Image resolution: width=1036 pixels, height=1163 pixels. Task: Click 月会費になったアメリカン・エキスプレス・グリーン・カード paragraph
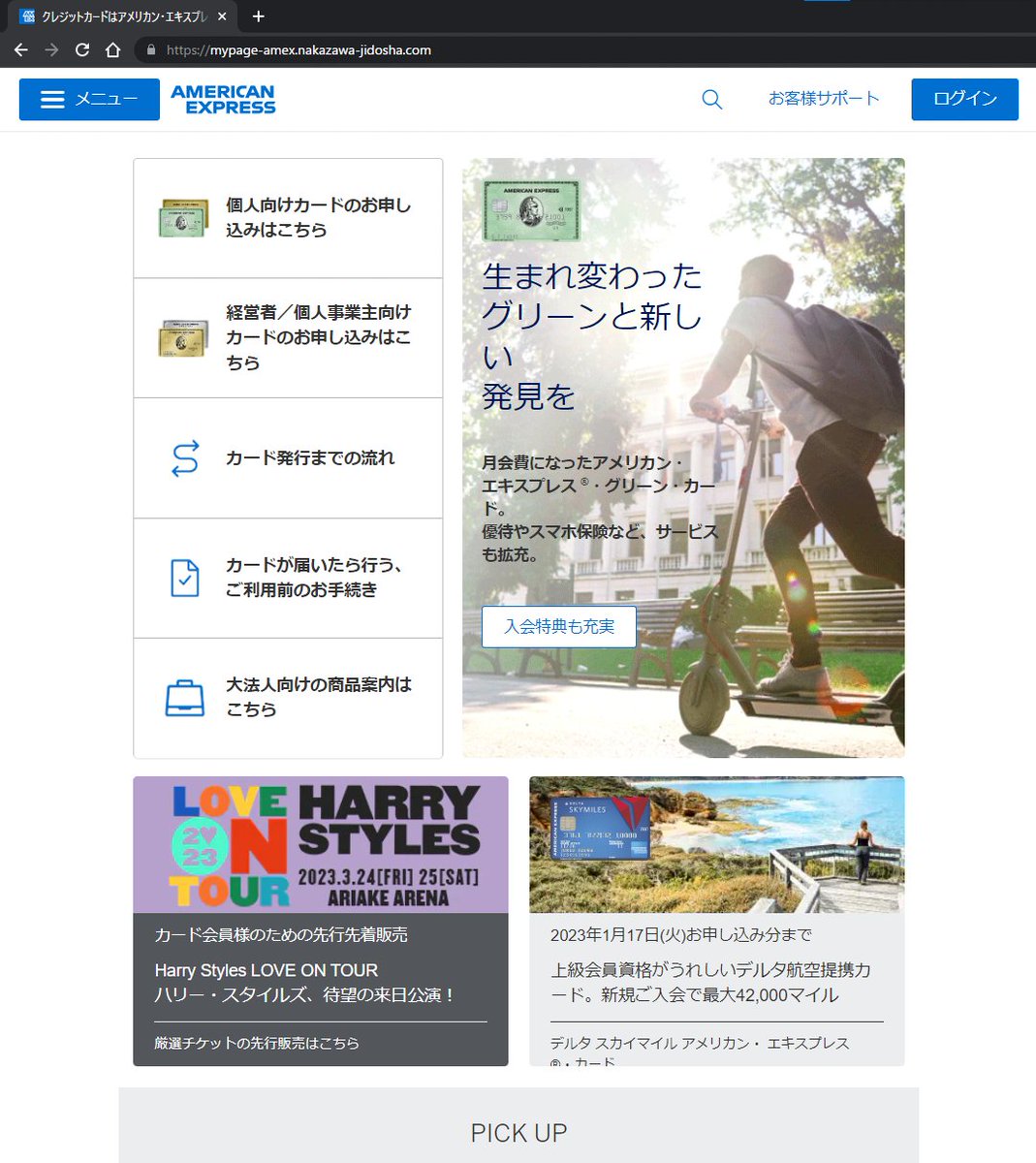[x=601, y=509]
